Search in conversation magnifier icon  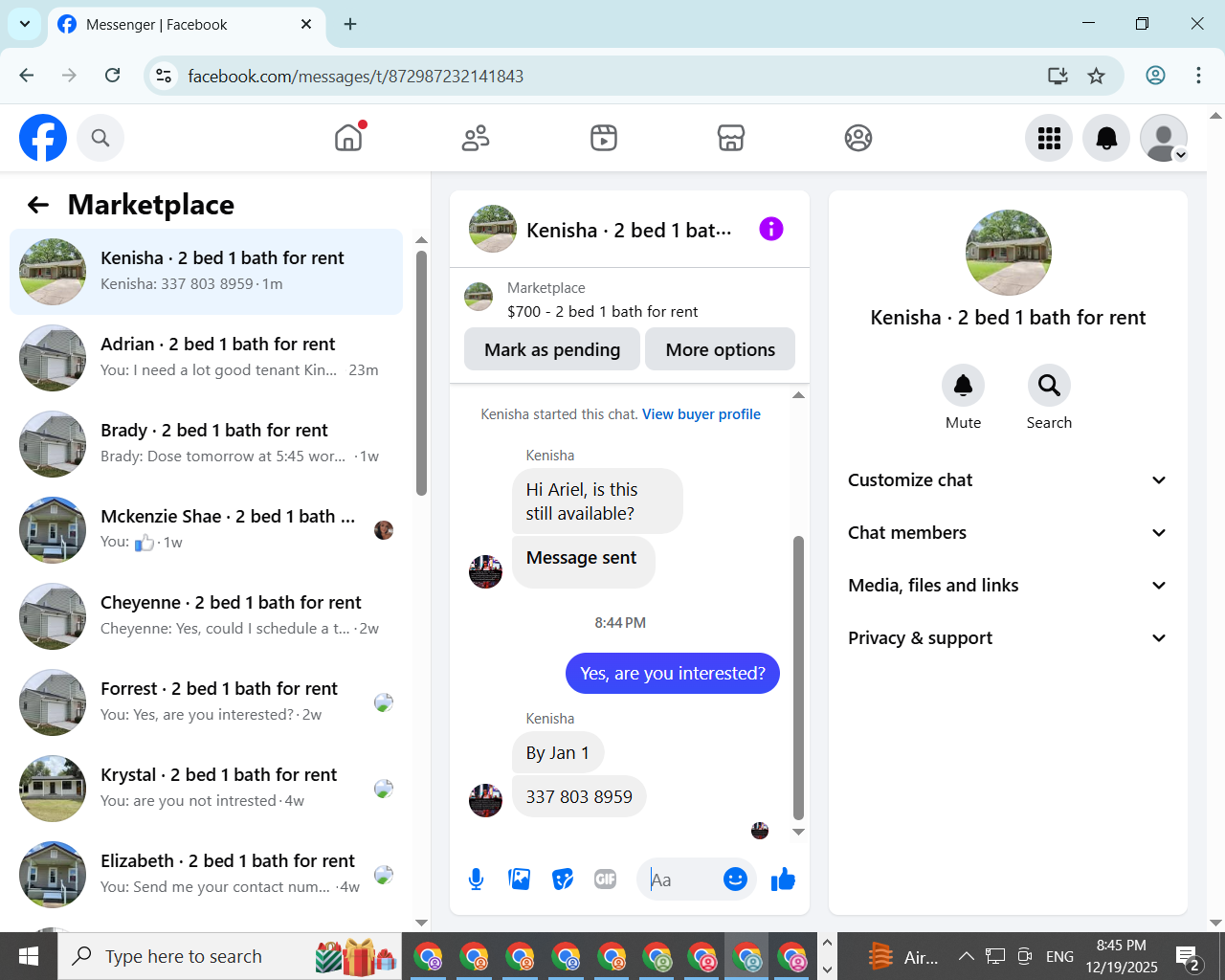(1049, 386)
